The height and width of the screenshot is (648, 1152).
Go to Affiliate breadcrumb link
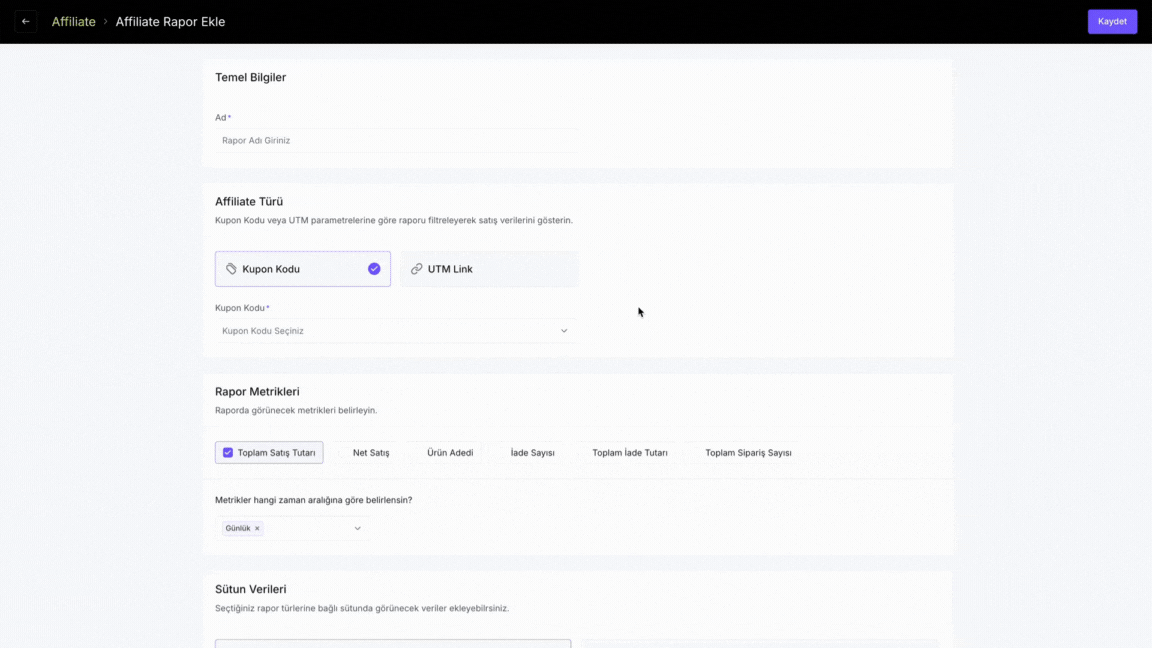point(74,21)
